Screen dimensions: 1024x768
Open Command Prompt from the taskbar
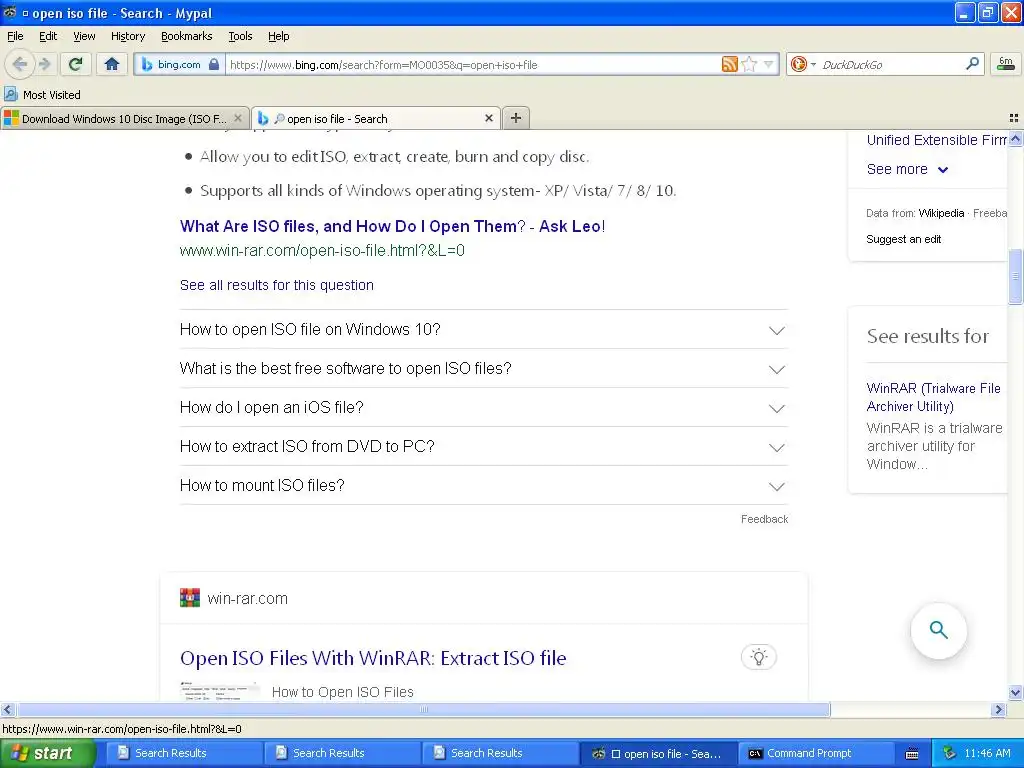(x=815, y=753)
